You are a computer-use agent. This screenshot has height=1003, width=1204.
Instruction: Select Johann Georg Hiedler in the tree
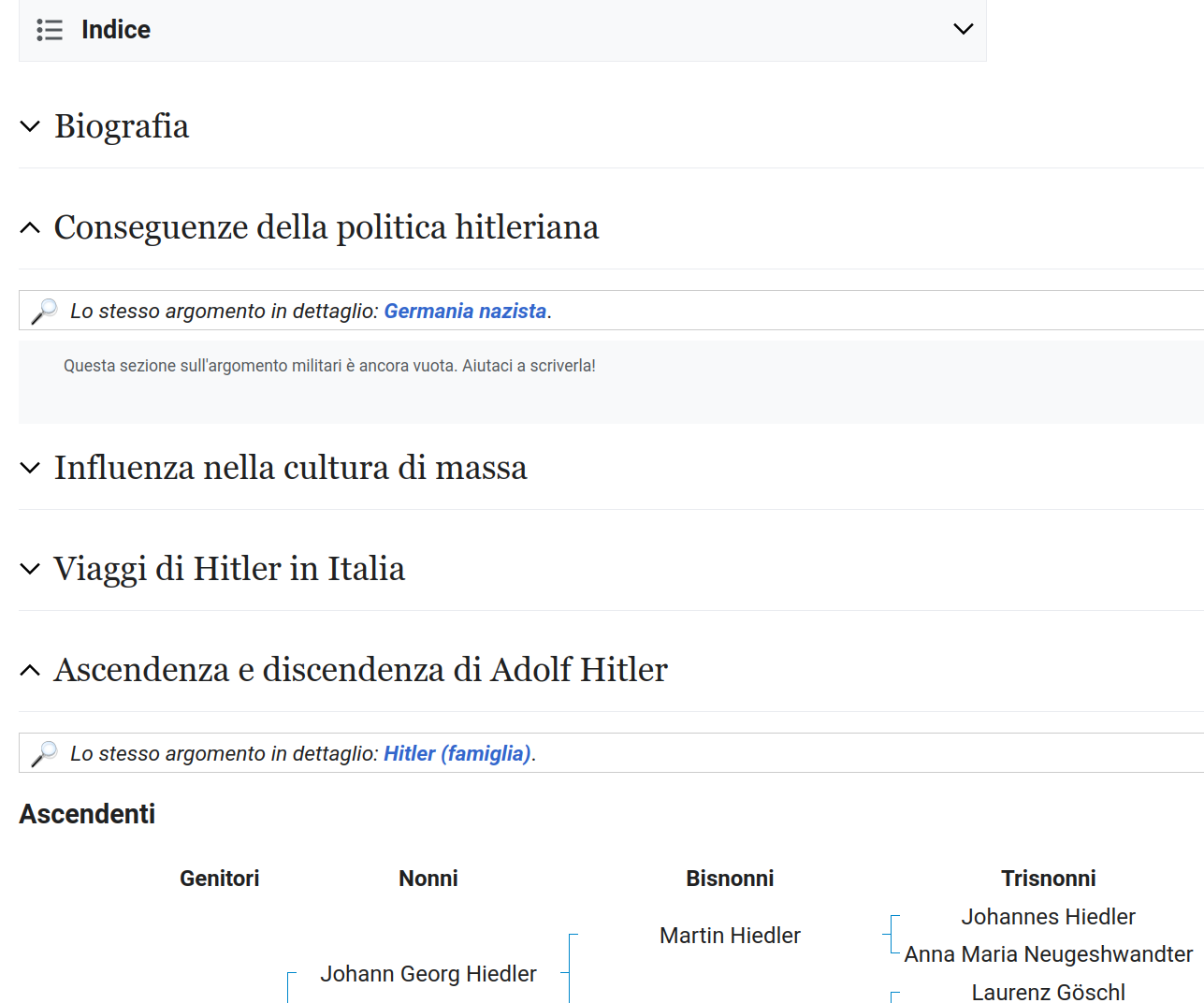click(x=428, y=974)
